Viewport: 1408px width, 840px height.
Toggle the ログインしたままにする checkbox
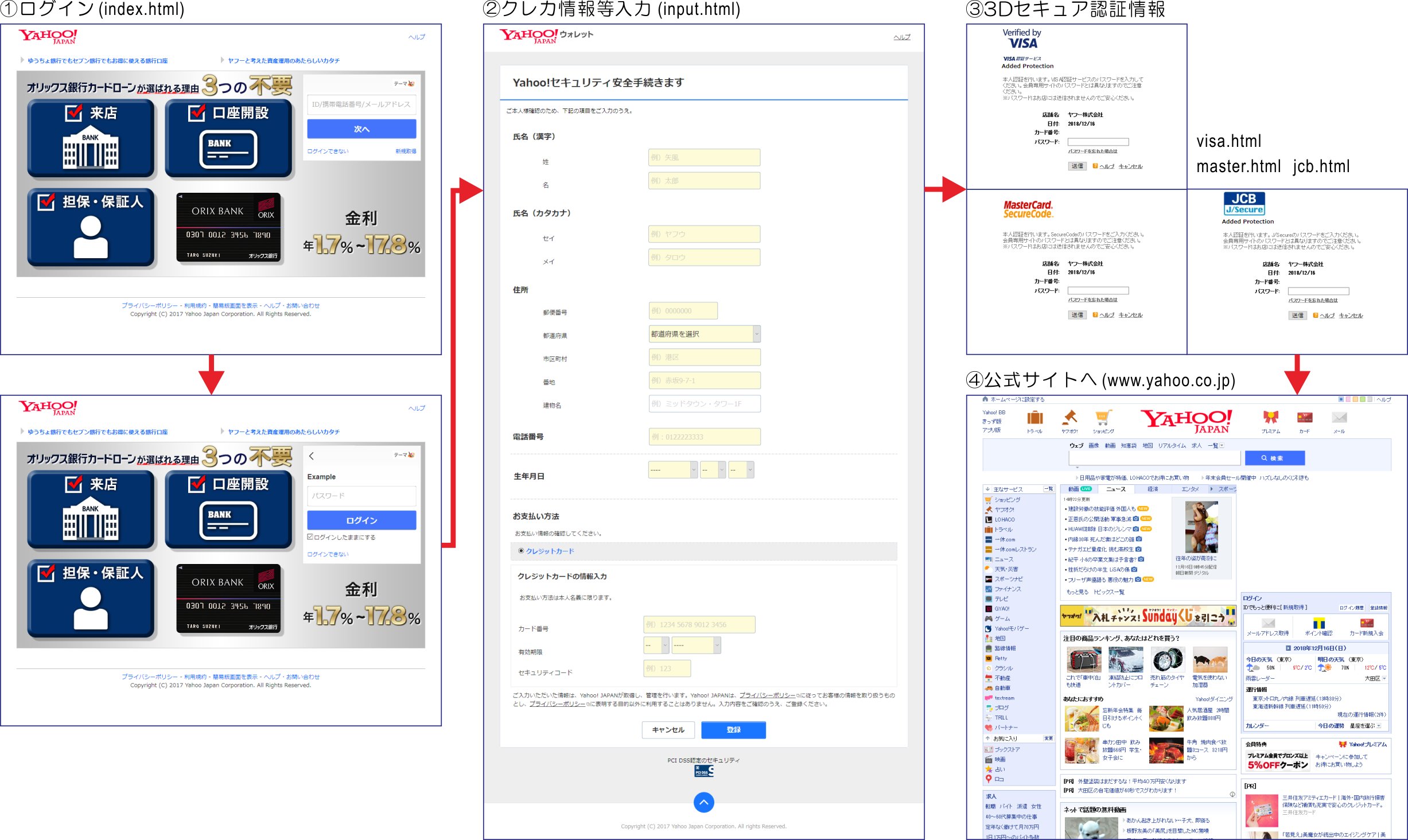click(x=310, y=537)
